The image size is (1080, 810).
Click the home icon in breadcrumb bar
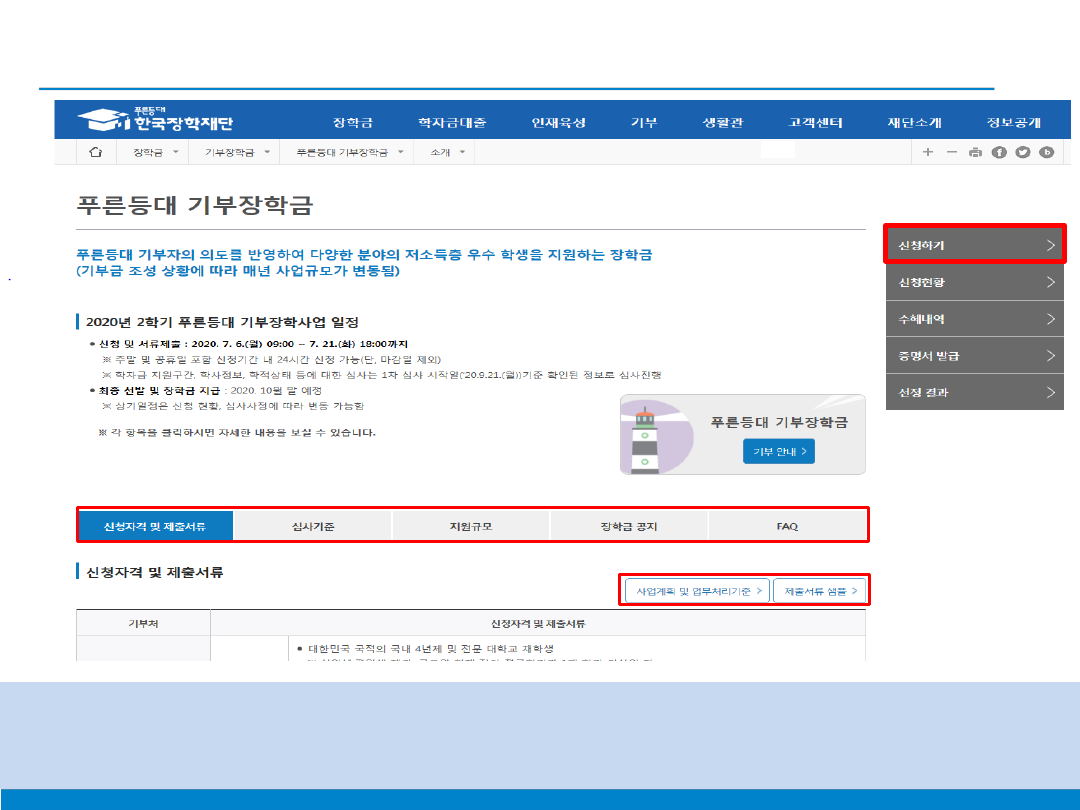[x=96, y=152]
